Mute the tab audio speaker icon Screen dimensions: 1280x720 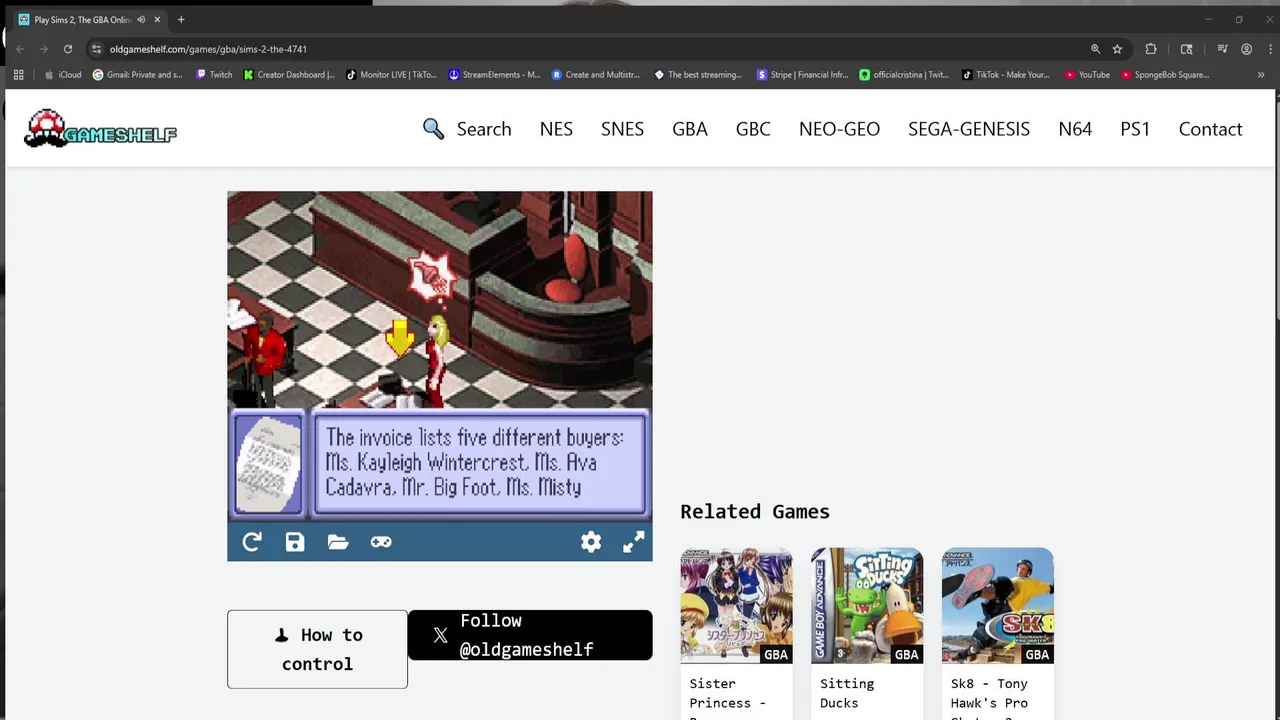coord(141,20)
